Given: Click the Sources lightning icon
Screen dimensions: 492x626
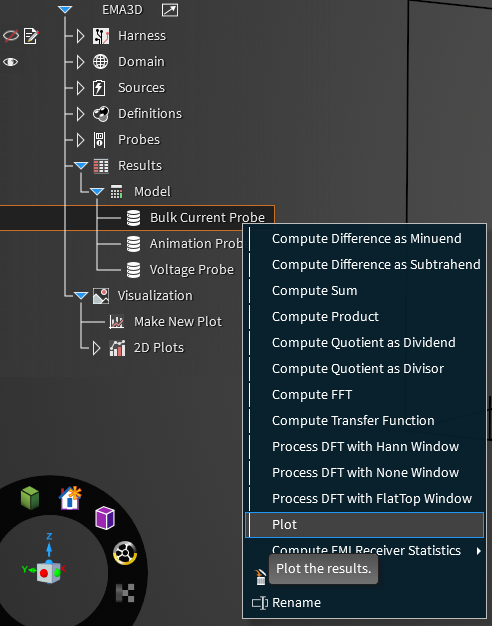Looking at the screenshot, I should click(x=99, y=88).
